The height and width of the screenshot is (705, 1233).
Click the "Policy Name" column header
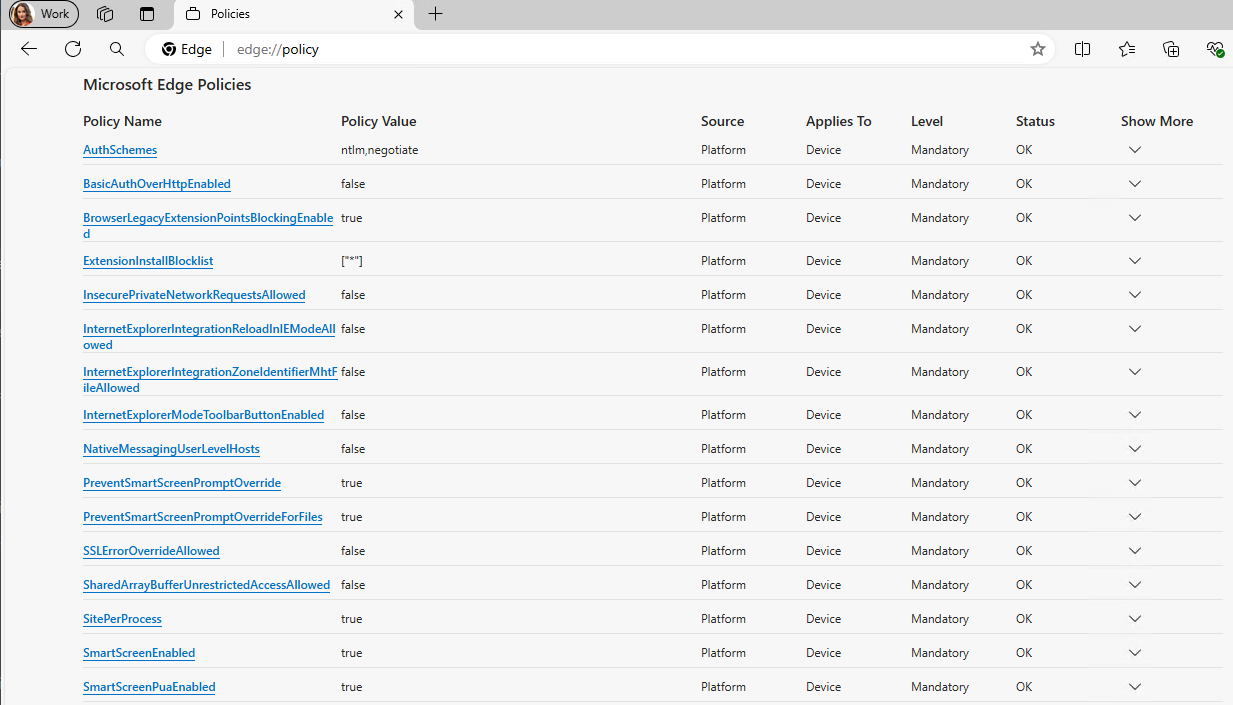(122, 121)
